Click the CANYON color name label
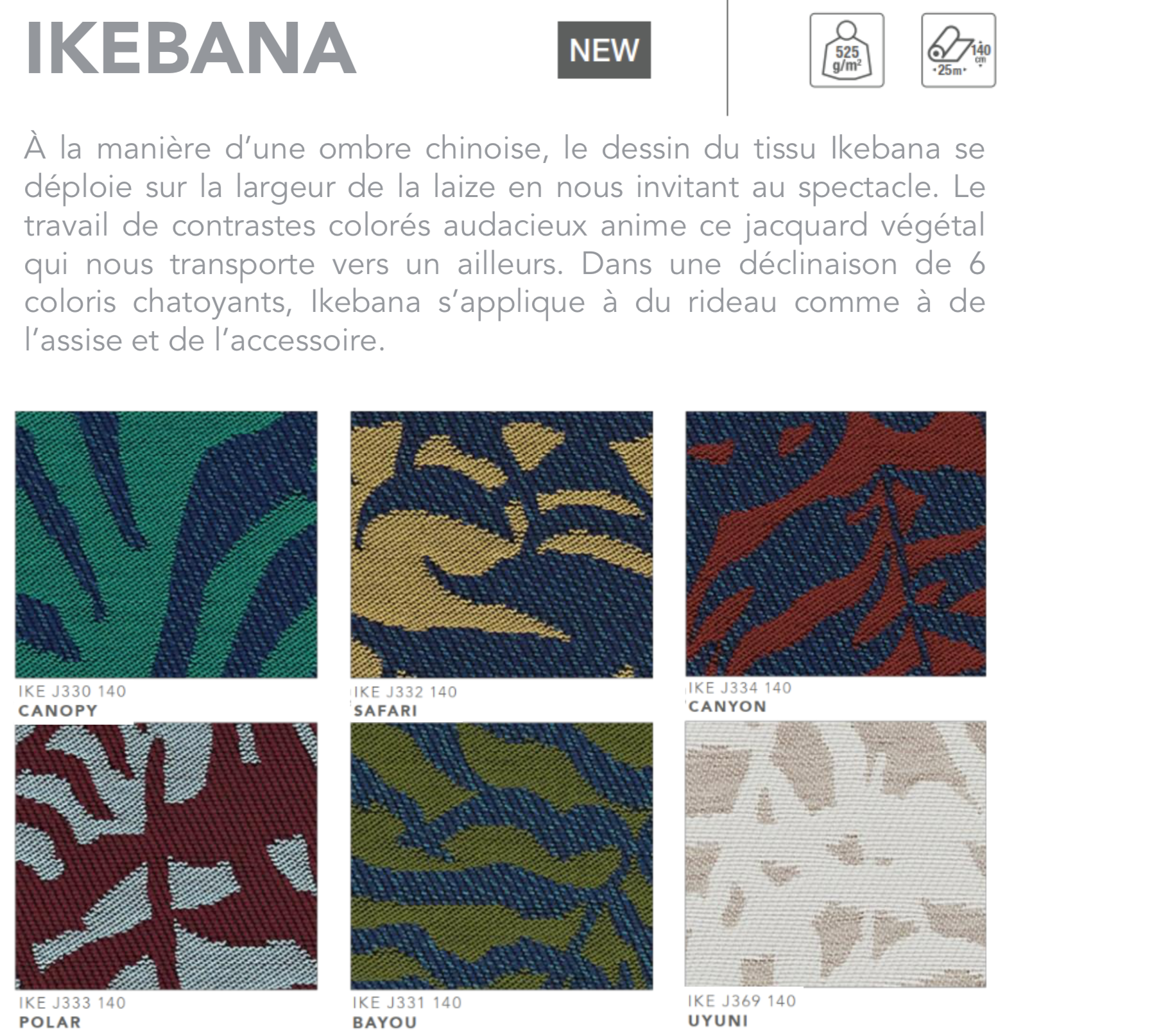The height and width of the screenshot is (1036, 1150). point(727,707)
